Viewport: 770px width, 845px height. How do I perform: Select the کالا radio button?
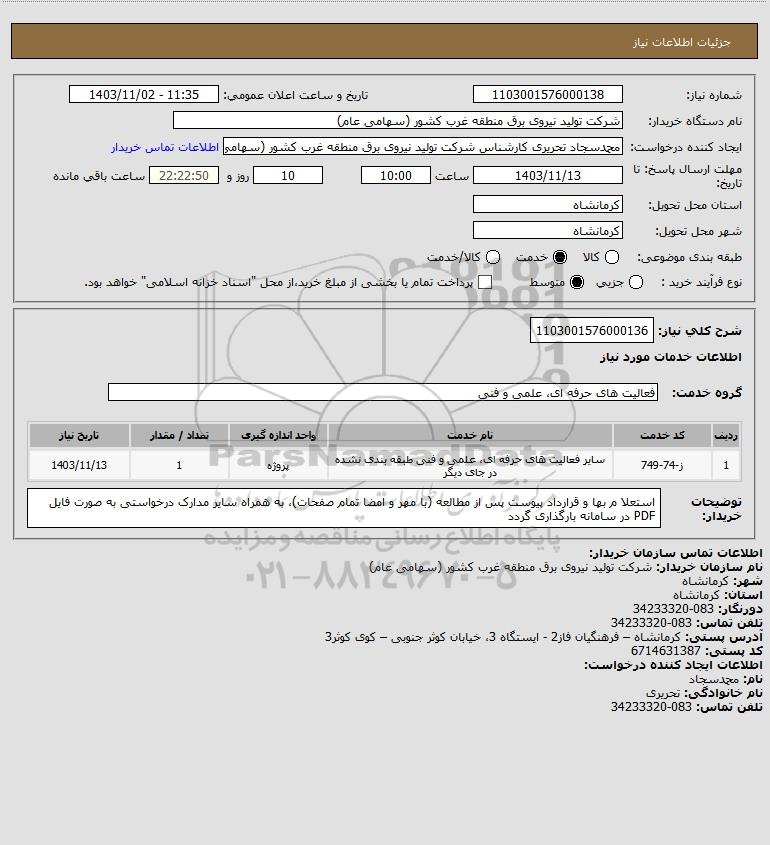612,258
